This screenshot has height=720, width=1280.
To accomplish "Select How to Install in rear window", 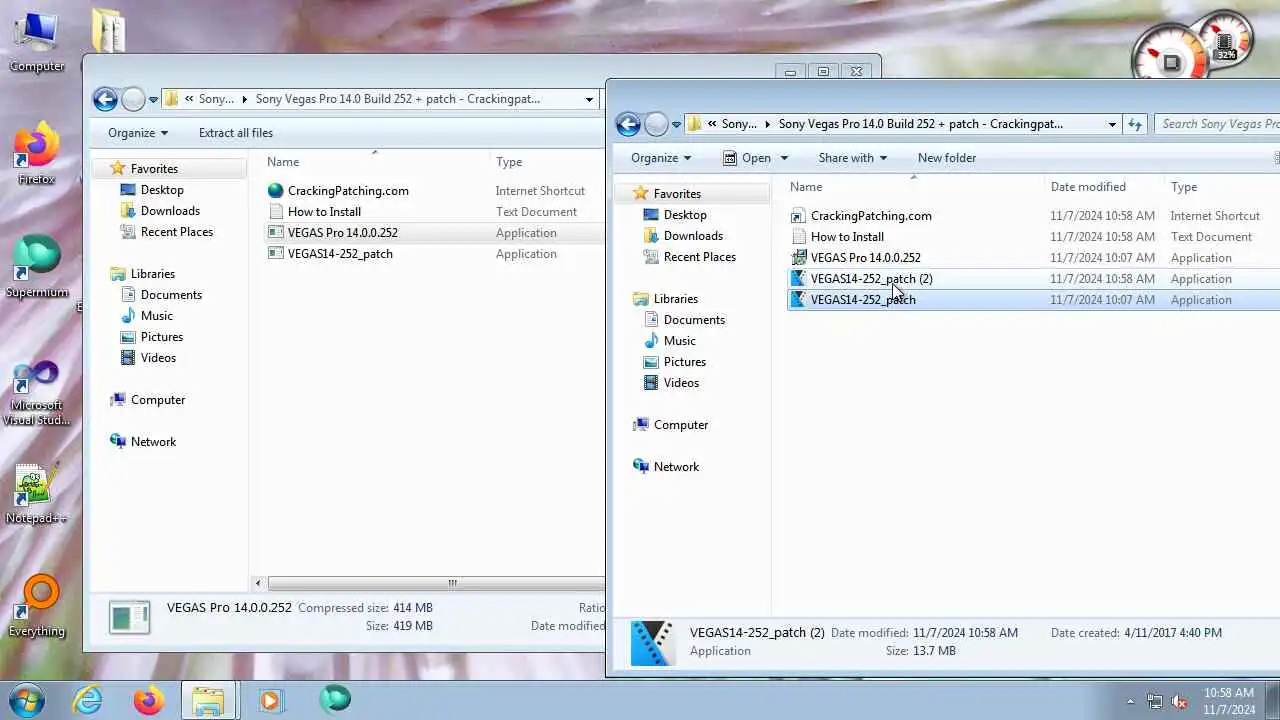I will (324, 212).
